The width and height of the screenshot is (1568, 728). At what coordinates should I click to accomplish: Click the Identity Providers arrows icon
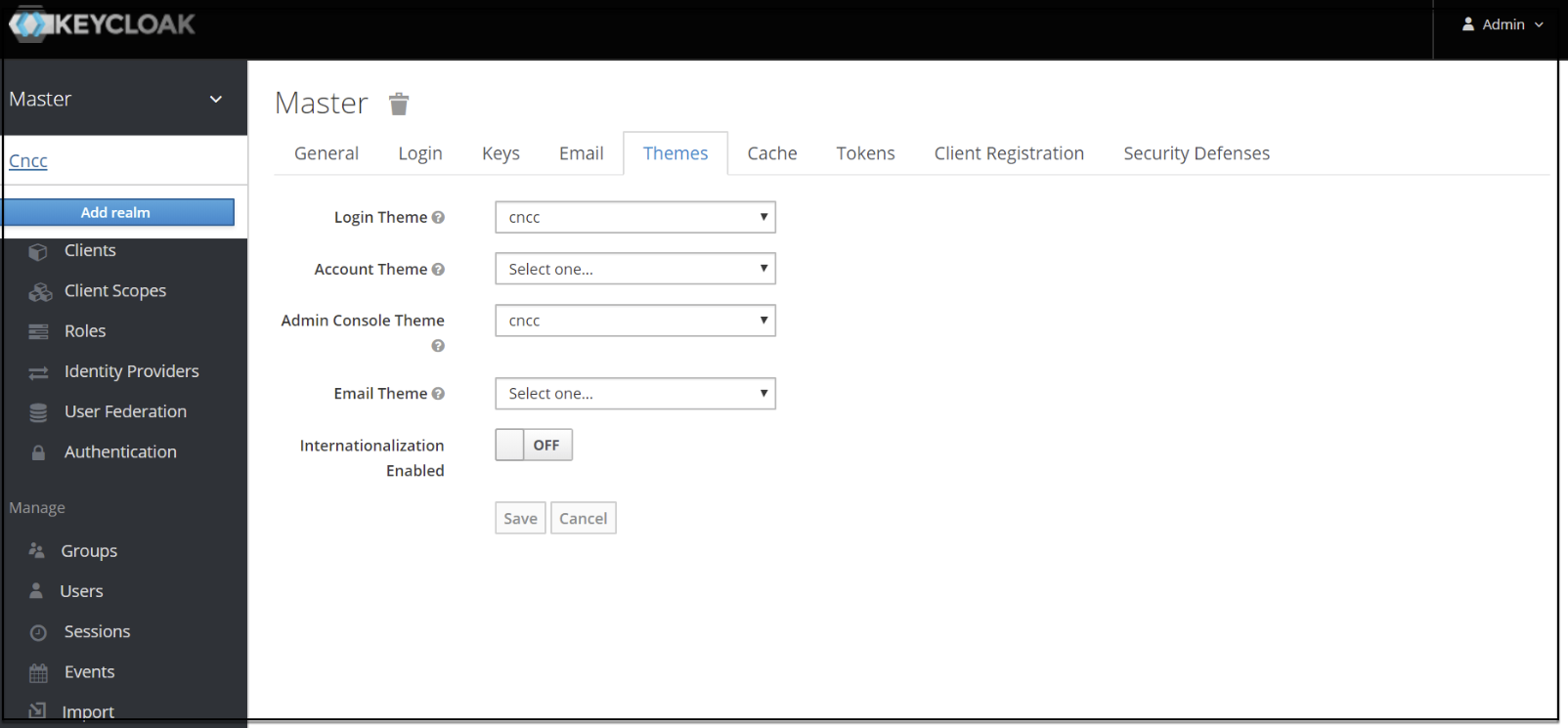click(38, 372)
